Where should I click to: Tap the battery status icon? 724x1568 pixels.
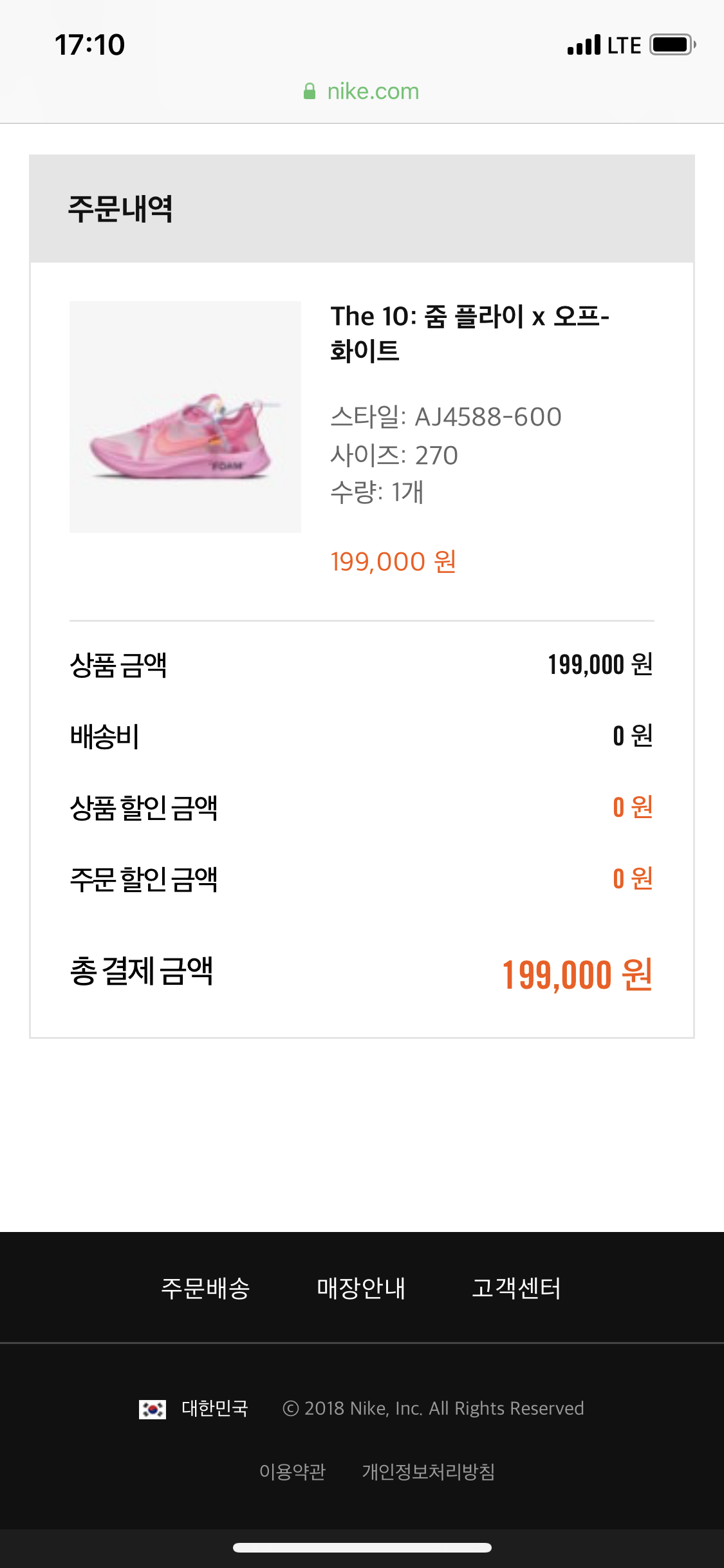[x=672, y=45]
